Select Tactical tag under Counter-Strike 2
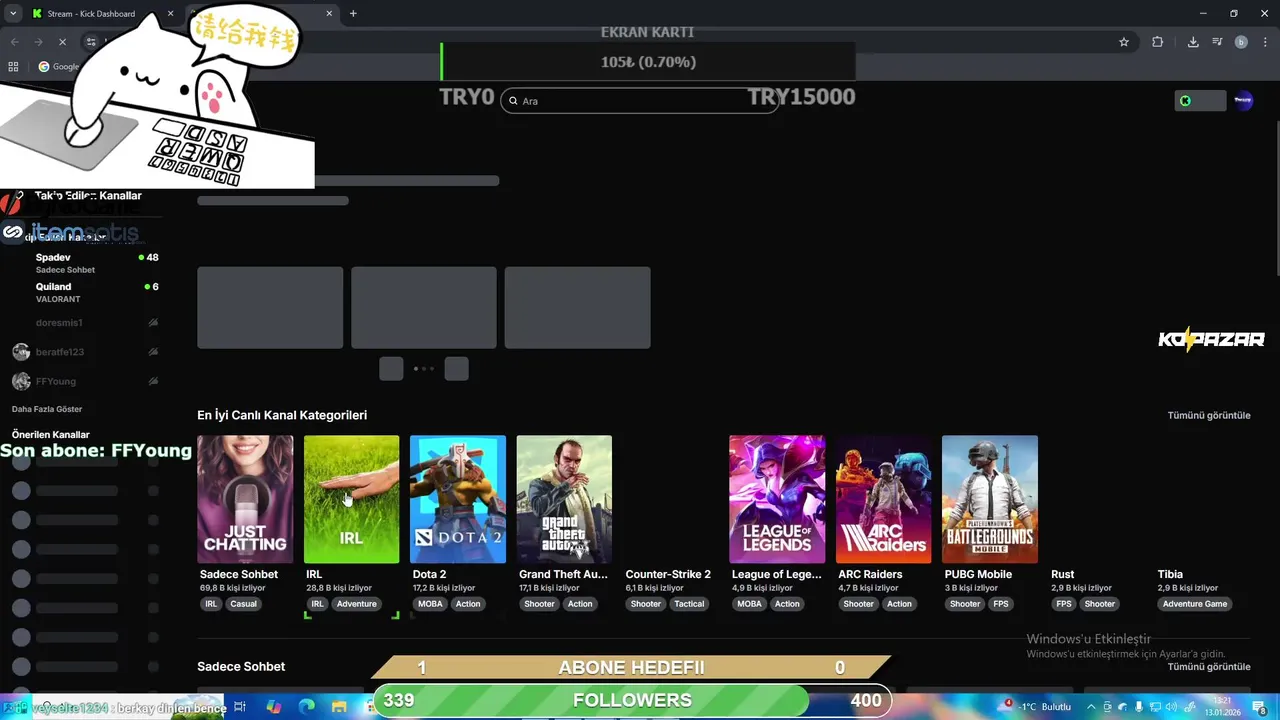Screen dimensions: 1280x720 click(x=689, y=604)
